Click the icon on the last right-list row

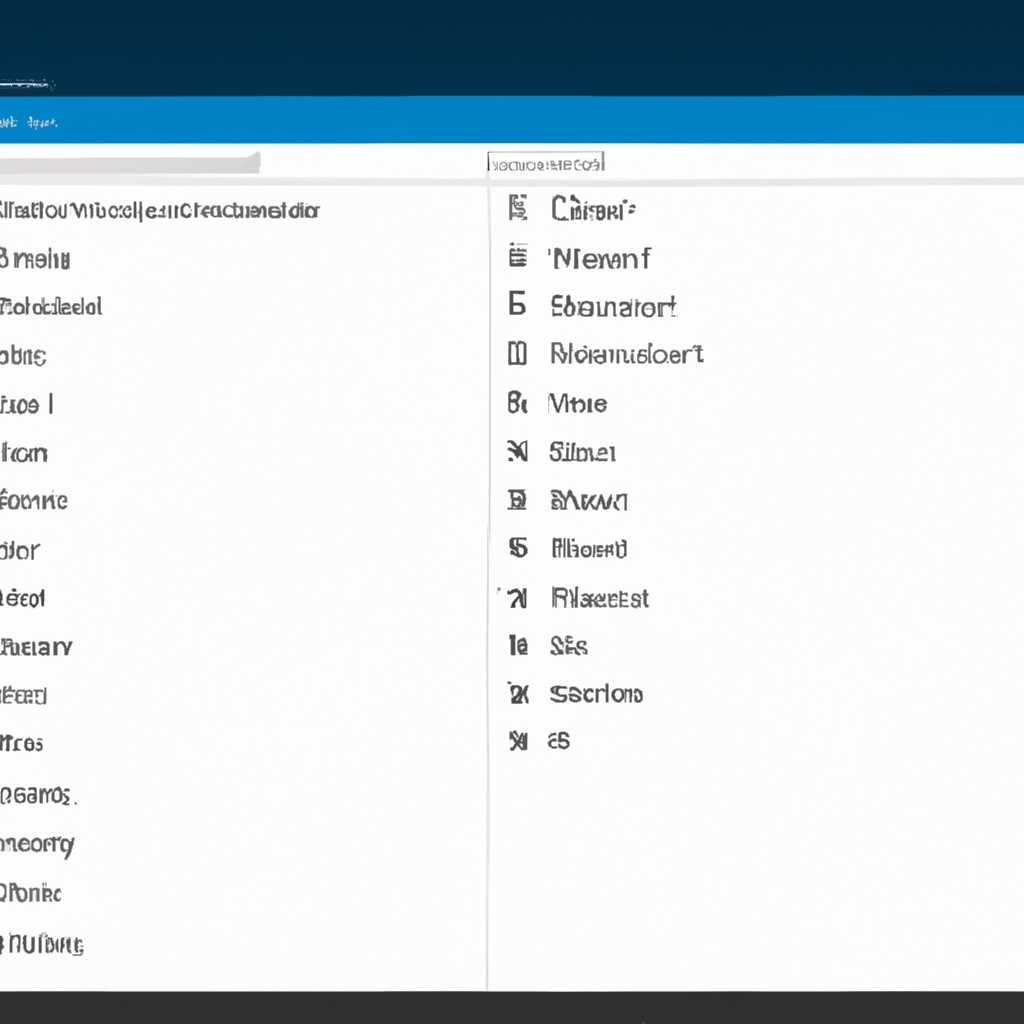point(518,741)
